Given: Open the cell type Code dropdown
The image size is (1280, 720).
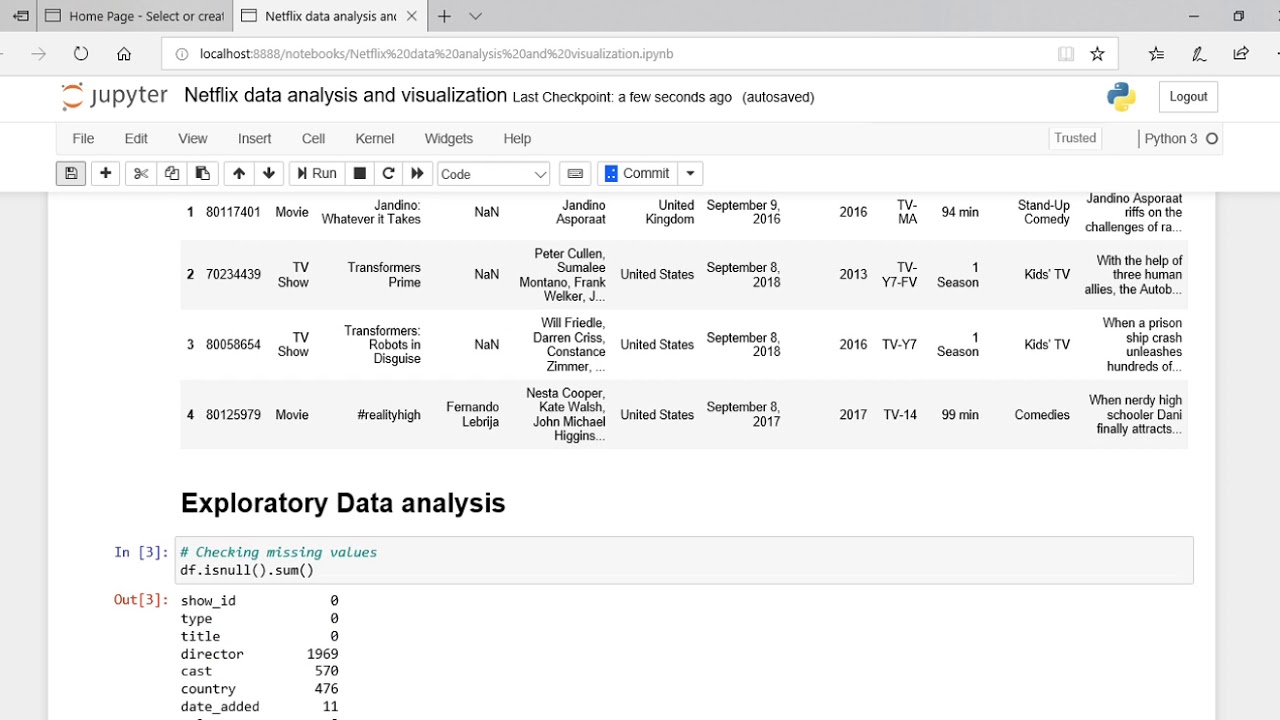Looking at the screenshot, I should [494, 174].
